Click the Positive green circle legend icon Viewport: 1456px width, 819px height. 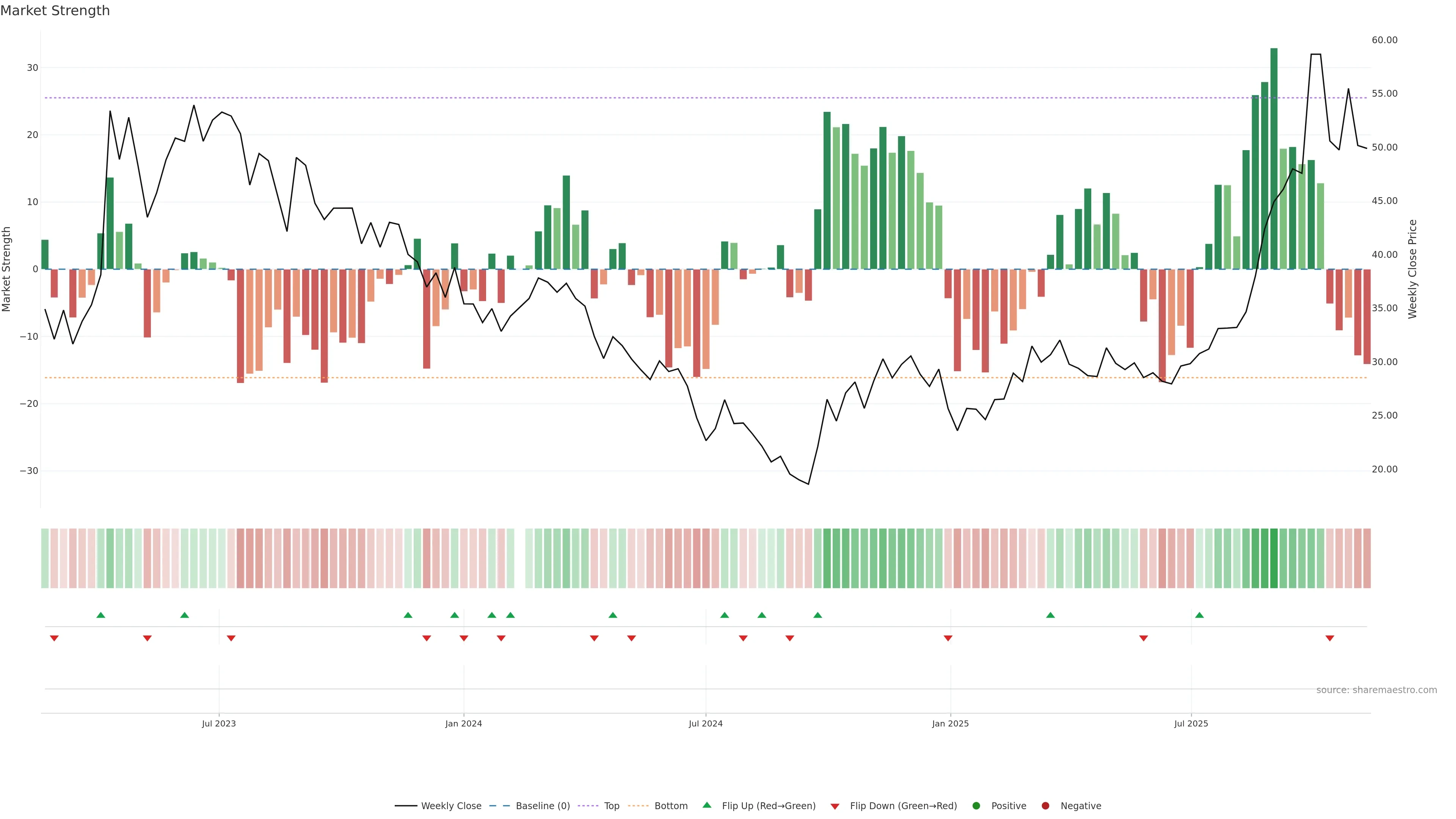coord(976,806)
